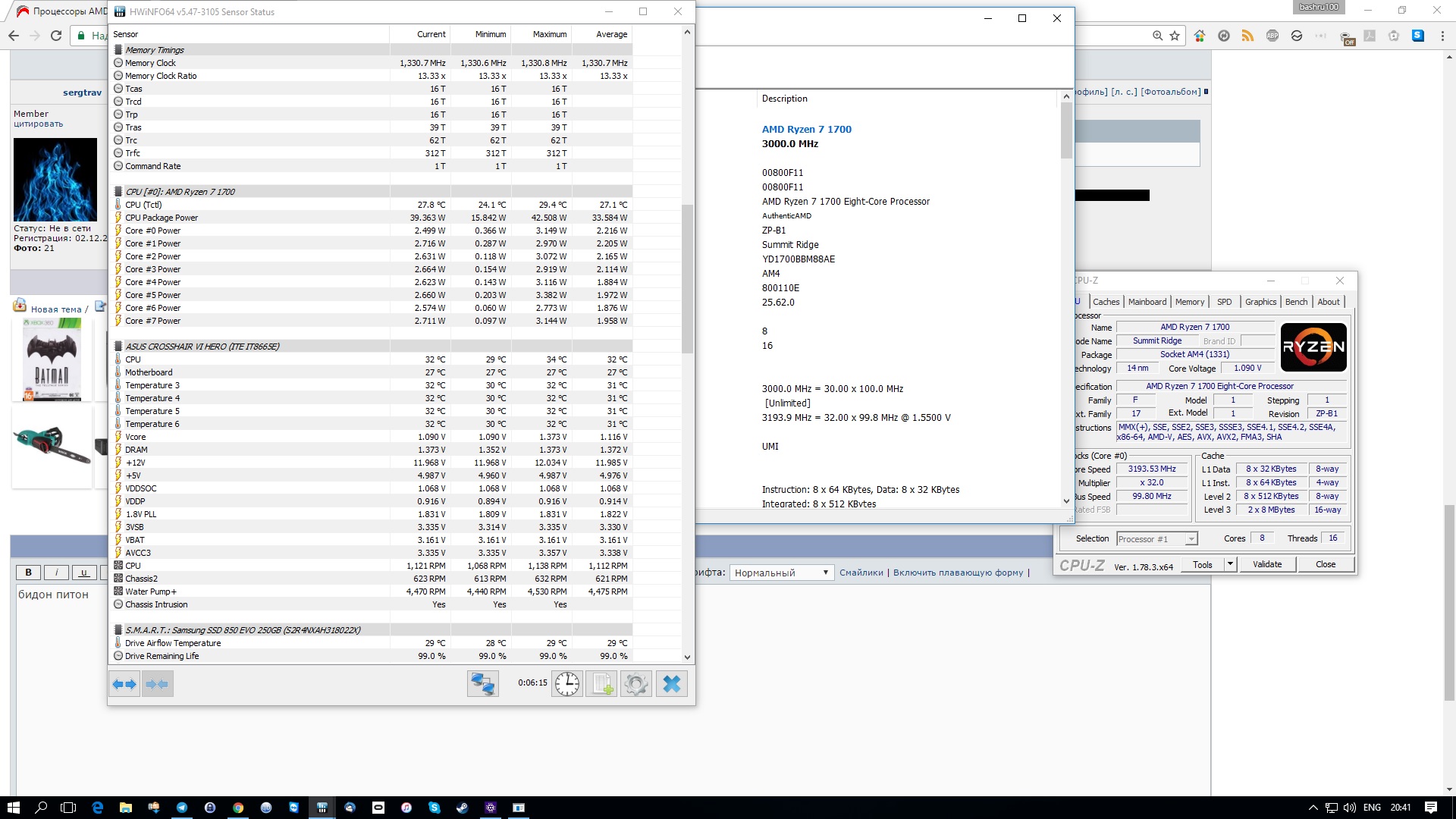Click the blue X close sensors icon
1456x819 pixels.
(x=672, y=684)
